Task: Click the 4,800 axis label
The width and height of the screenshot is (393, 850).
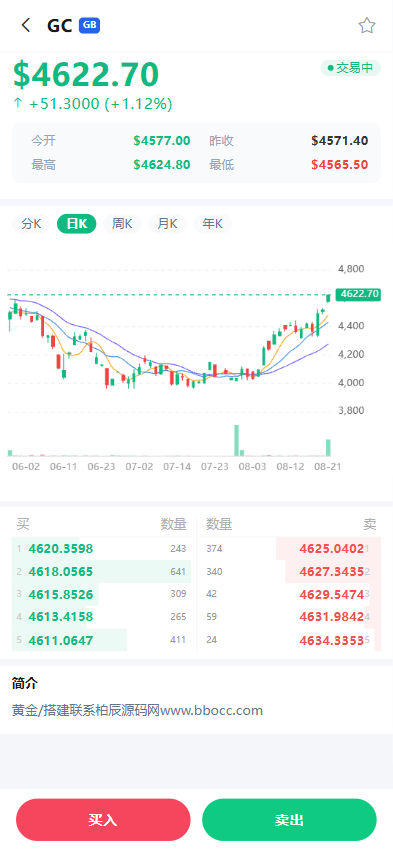Action: [x=351, y=269]
